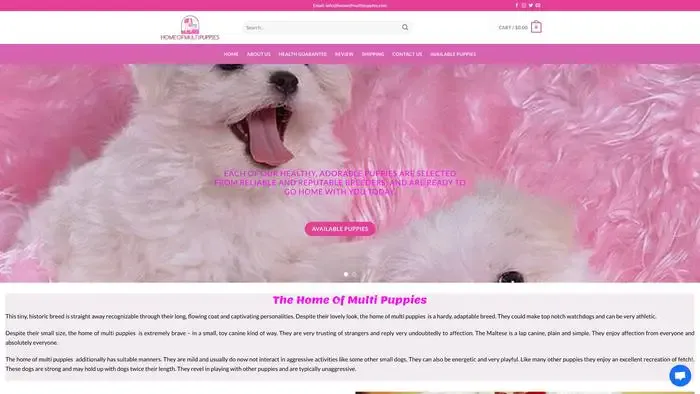
Task: Open the Instagram social icon
Action: (524, 5)
